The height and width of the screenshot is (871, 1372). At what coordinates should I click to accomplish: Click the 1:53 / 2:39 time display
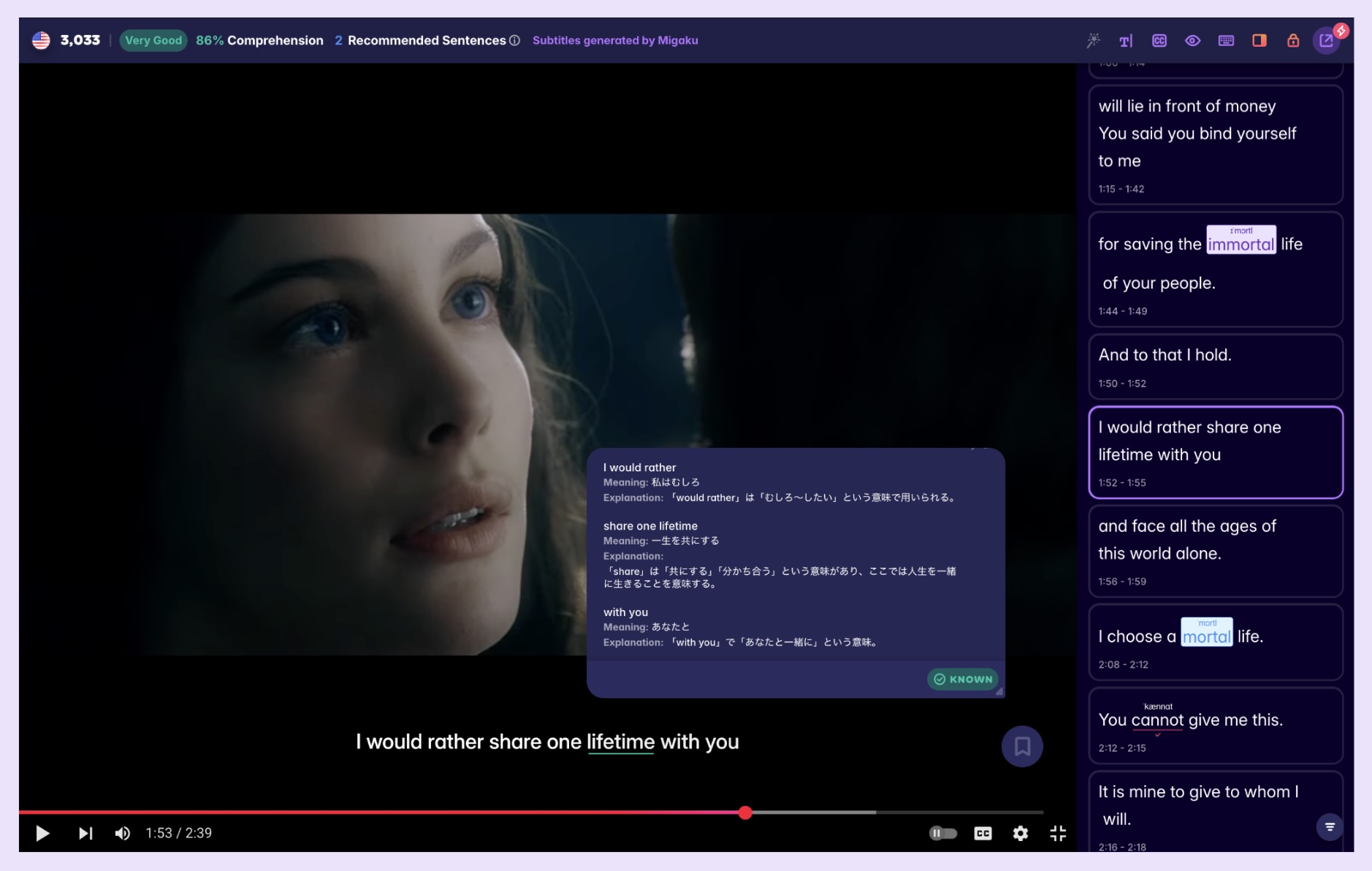(x=178, y=833)
